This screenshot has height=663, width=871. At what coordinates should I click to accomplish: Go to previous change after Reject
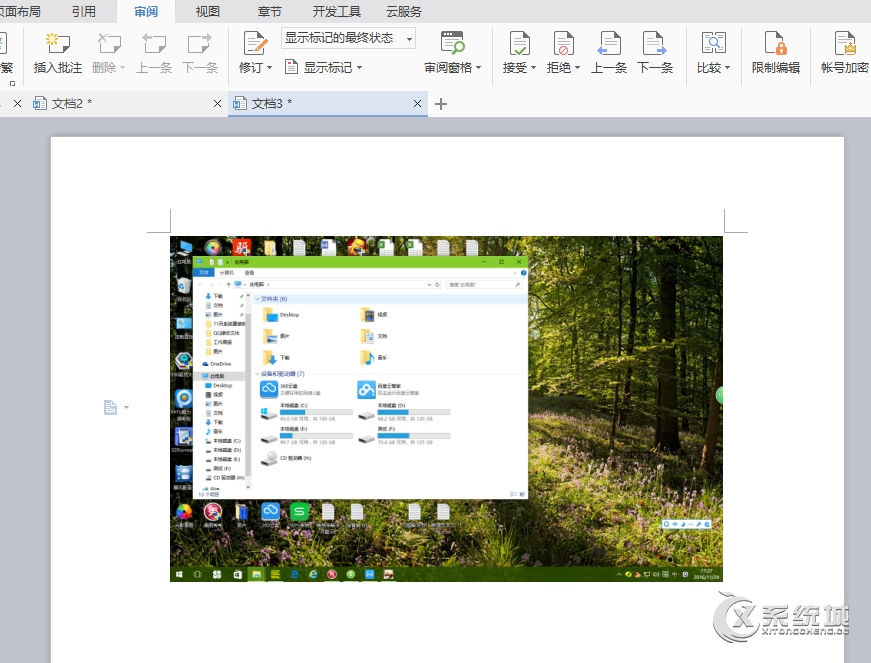click(x=609, y=43)
